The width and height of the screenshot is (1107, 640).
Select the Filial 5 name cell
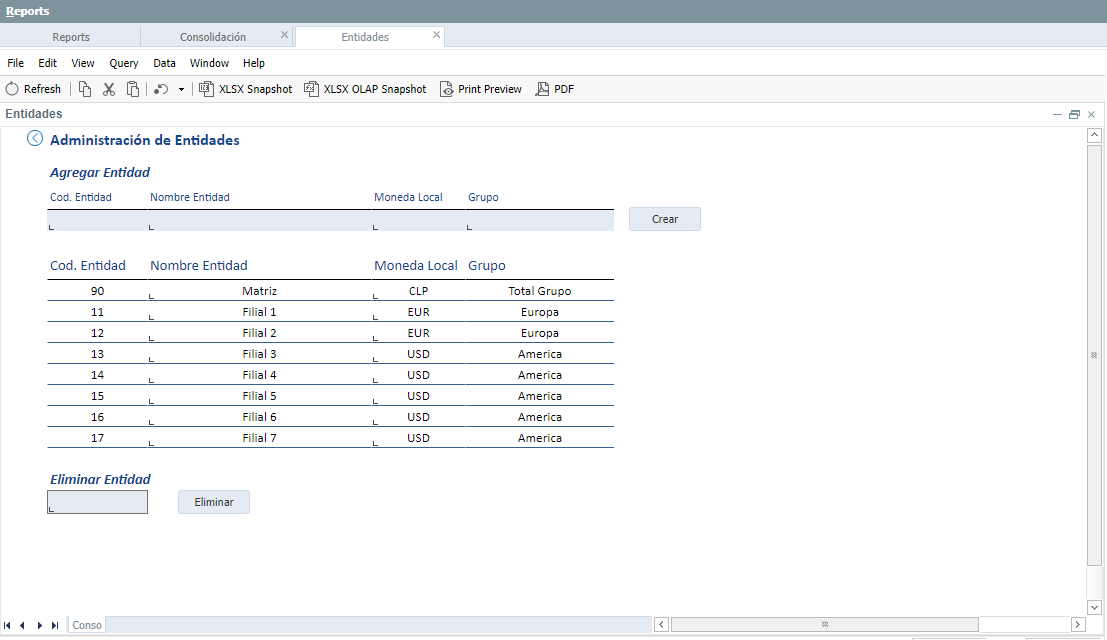tap(259, 396)
